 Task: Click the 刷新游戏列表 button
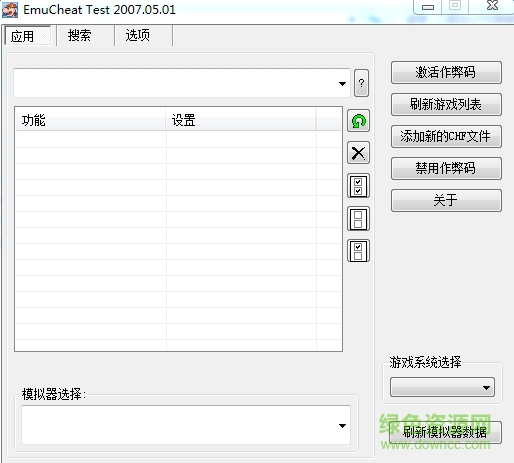(446, 104)
